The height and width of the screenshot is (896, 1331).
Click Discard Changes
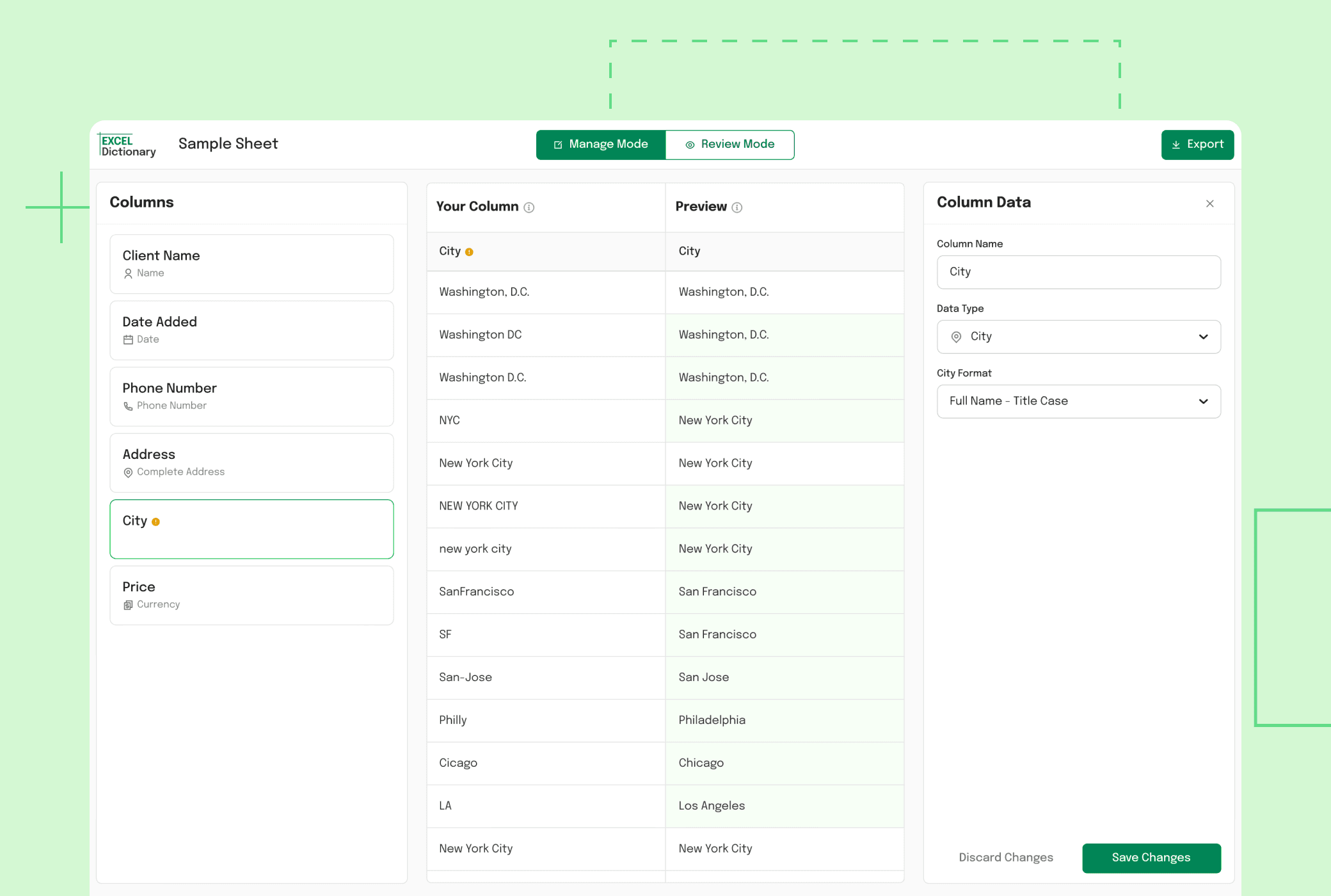tap(1005, 858)
